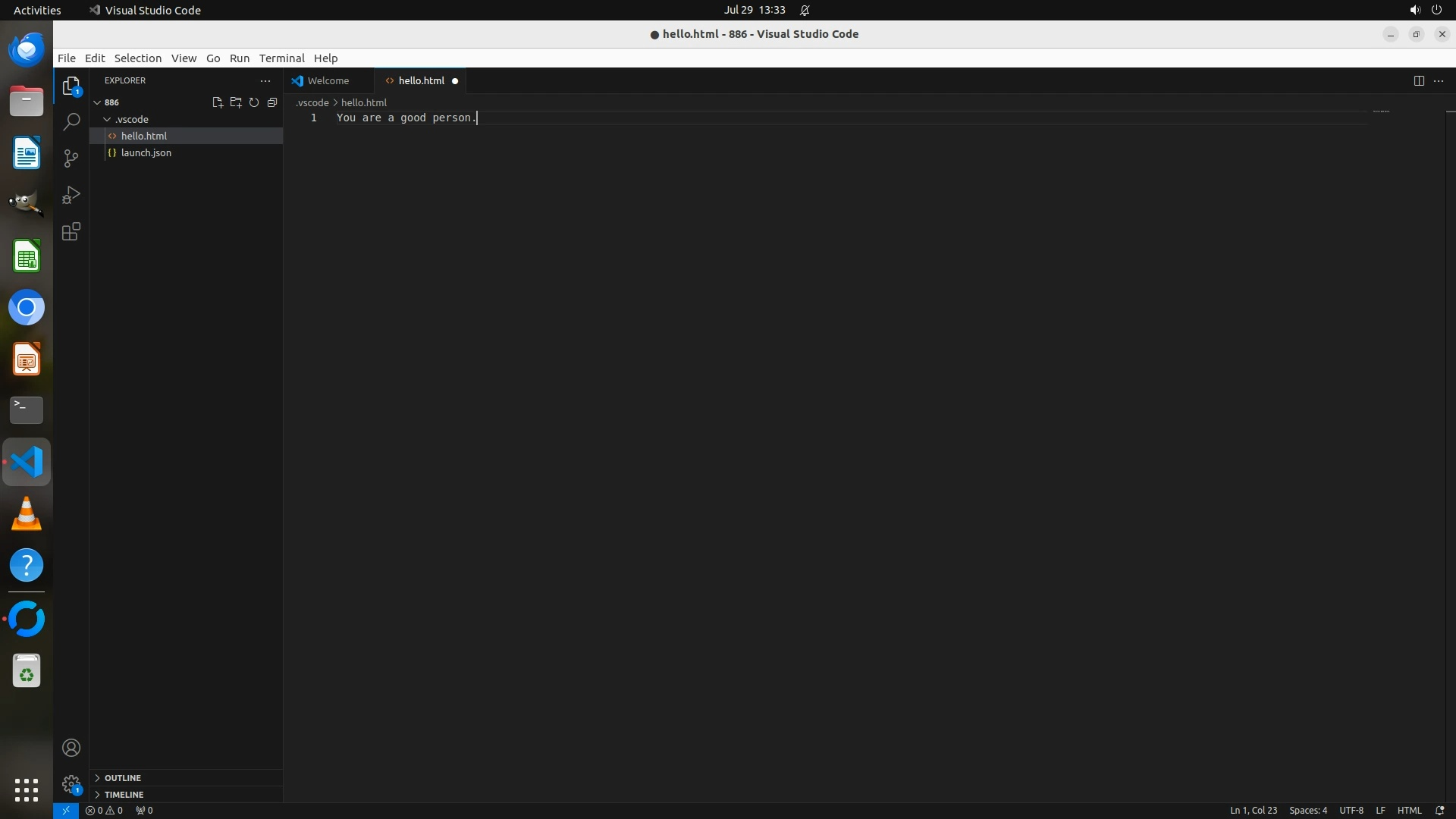The width and height of the screenshot is (1456, 819).
Task: Change the HTML language mode in status bar
Action: [x=1409, y=810]
